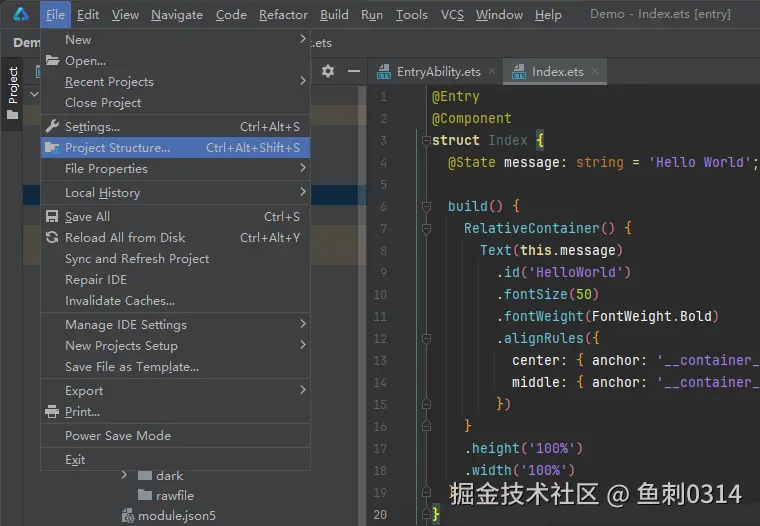Open the Build menu

pos(334,15)
